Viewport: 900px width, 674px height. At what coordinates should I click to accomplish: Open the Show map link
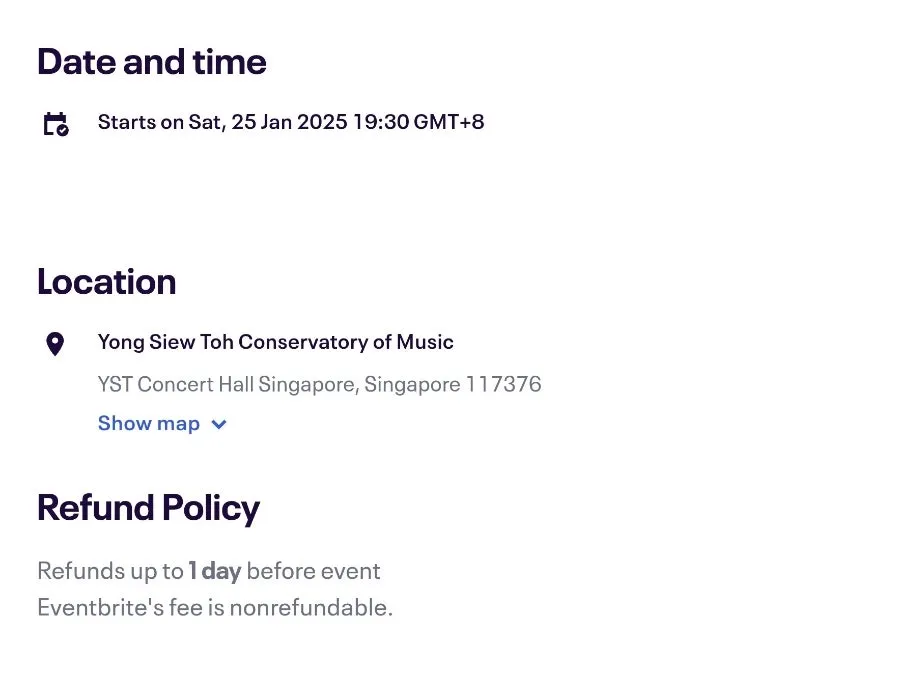(x=149, y=423)
